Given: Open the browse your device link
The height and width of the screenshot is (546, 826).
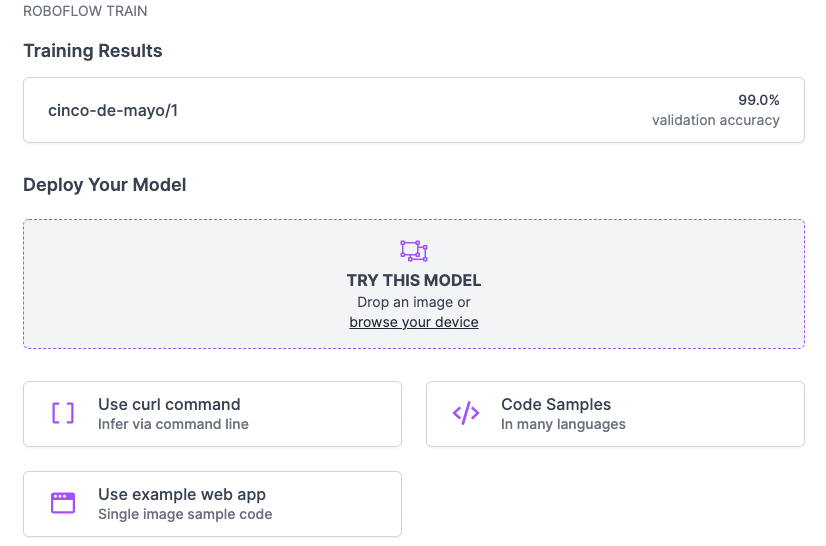Looking at the screenshot, I should [x=413, y=322].
